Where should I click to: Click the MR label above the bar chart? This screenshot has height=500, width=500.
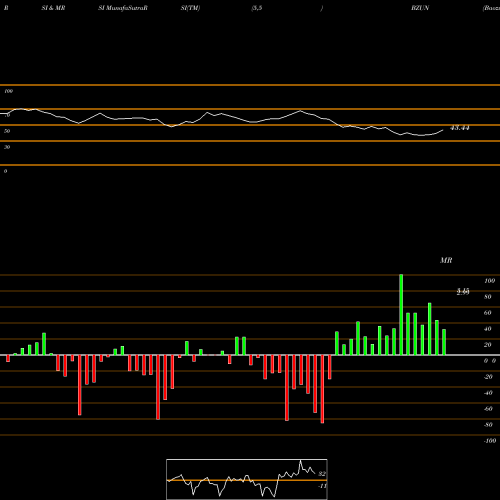click(446, 260)
